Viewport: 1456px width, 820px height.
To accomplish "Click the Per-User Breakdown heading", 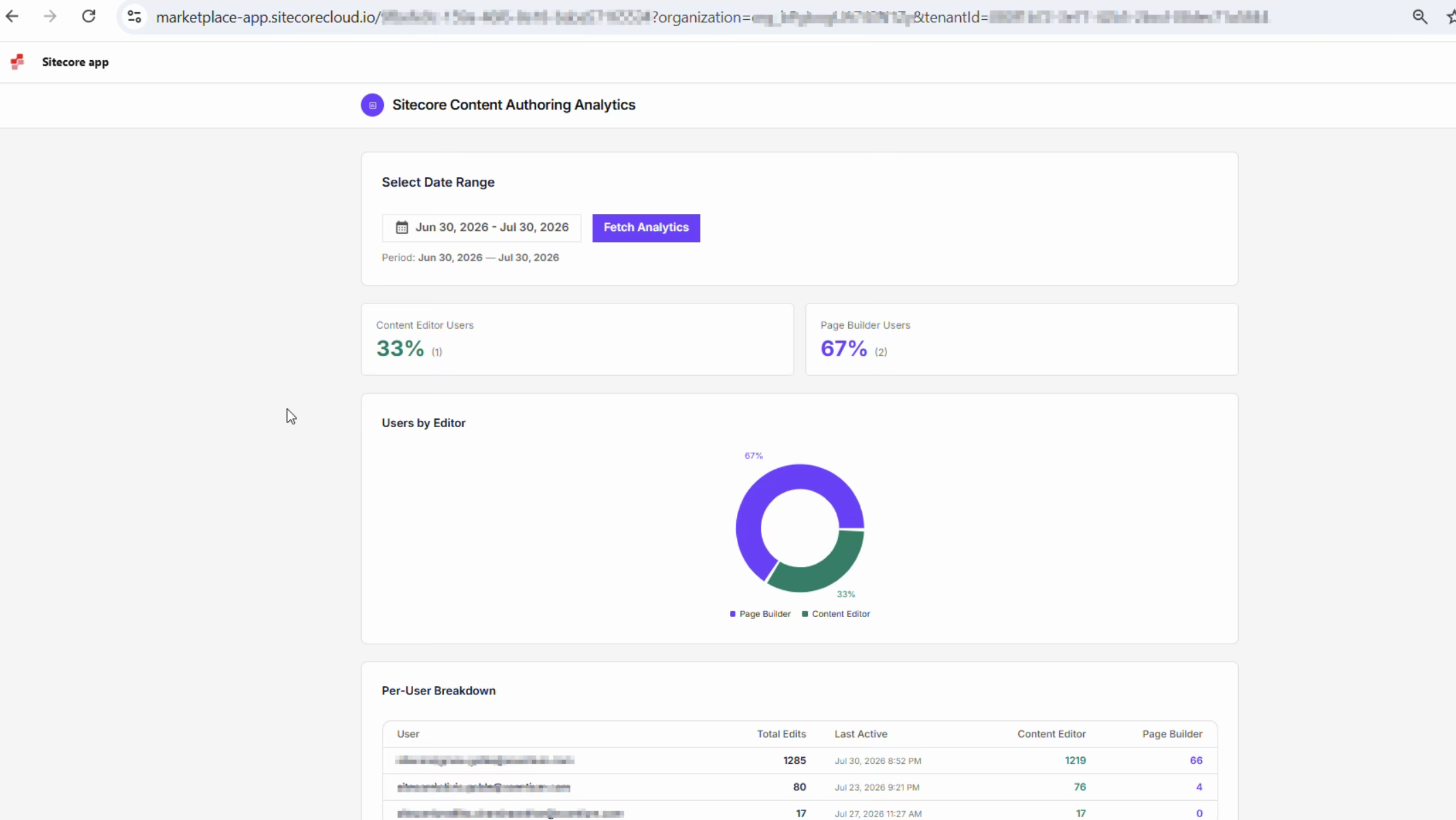I will pos(438,691).
